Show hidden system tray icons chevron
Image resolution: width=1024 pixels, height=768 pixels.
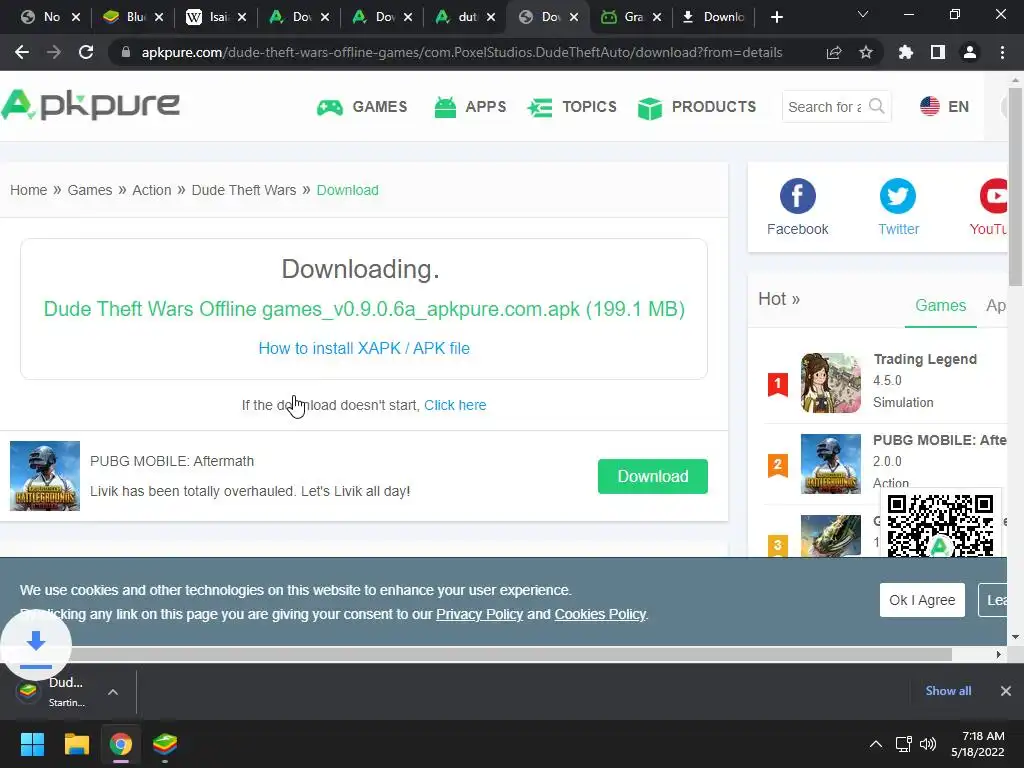pos(876,744)
